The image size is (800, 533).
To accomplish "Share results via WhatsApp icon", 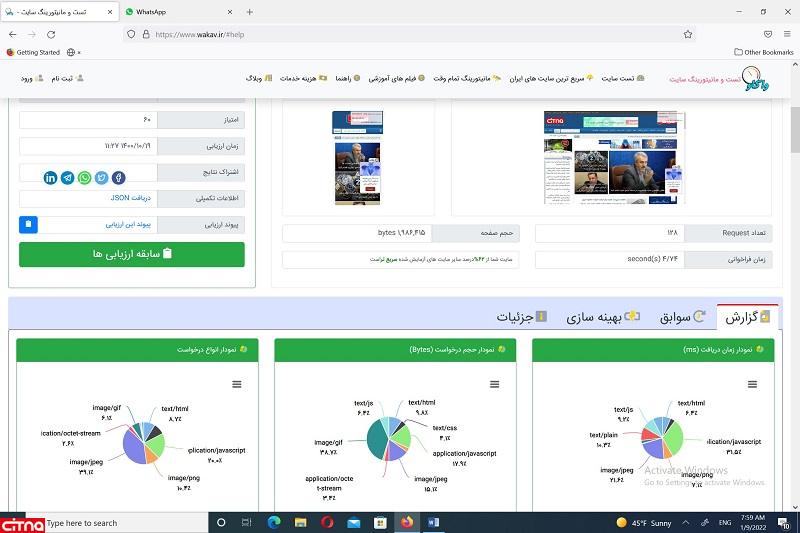I will [85, 178].
